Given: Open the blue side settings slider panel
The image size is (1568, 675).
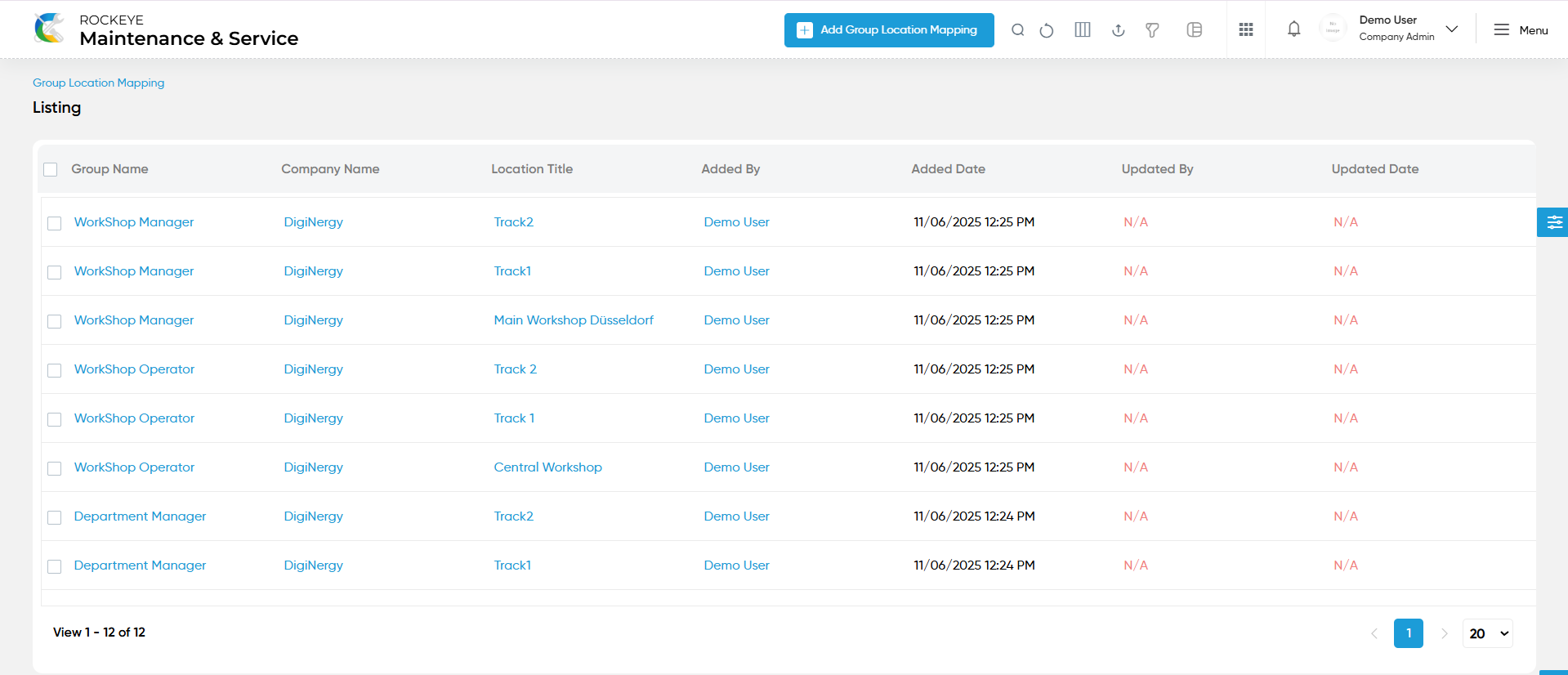Looking at the screenshot, I should (1552, 222).
